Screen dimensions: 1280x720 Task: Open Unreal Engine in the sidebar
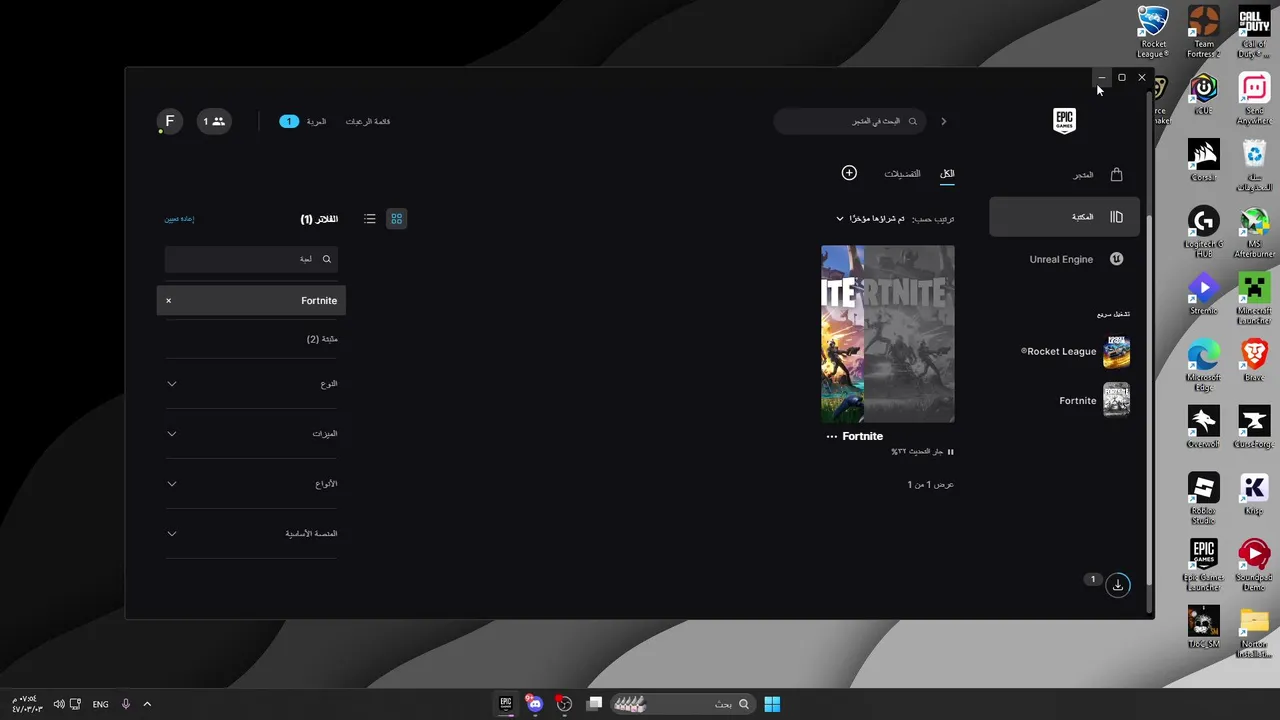point(1064,259)
